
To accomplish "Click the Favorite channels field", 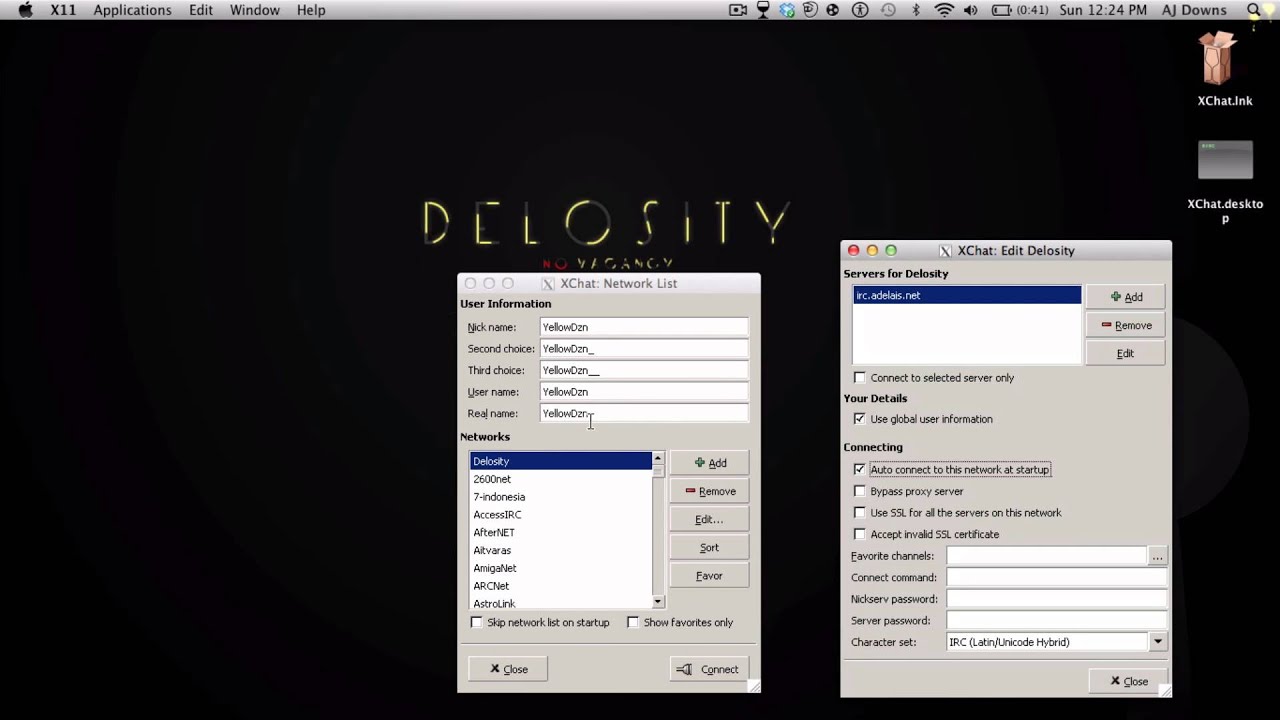I will pos(1046,556).
